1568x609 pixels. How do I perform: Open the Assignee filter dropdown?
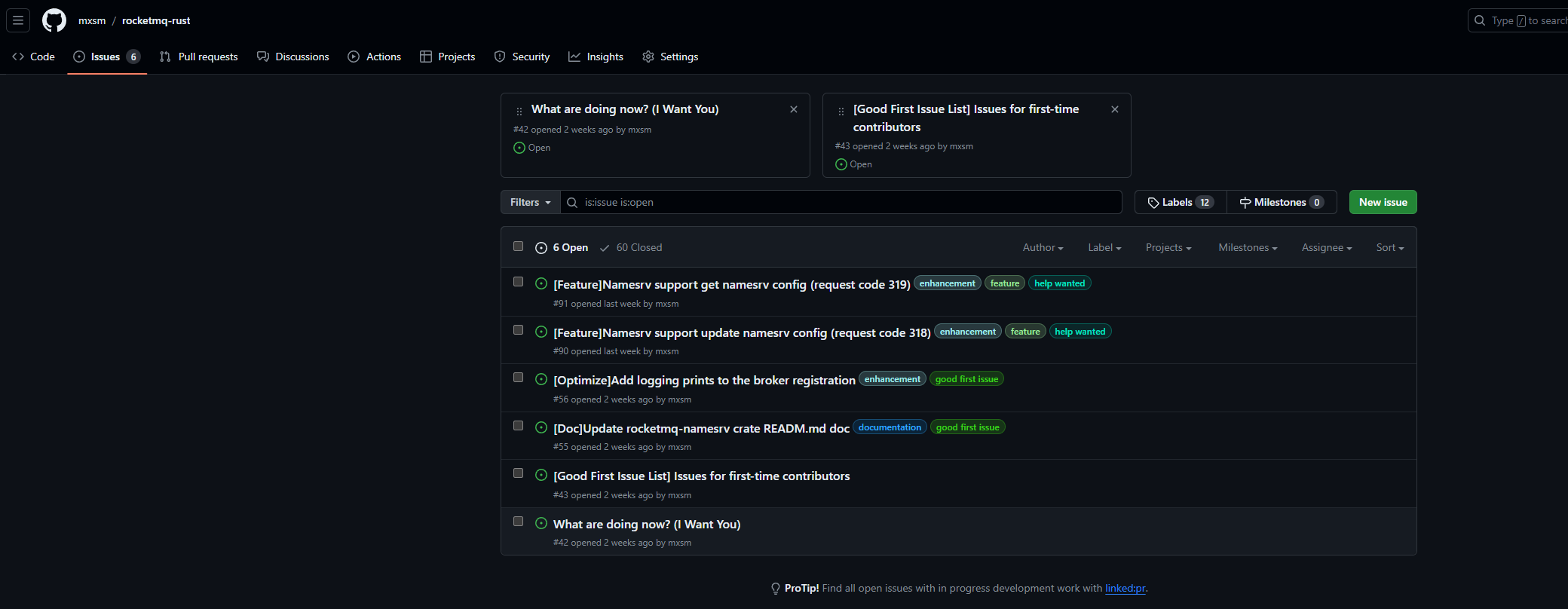coord(1327,247)
